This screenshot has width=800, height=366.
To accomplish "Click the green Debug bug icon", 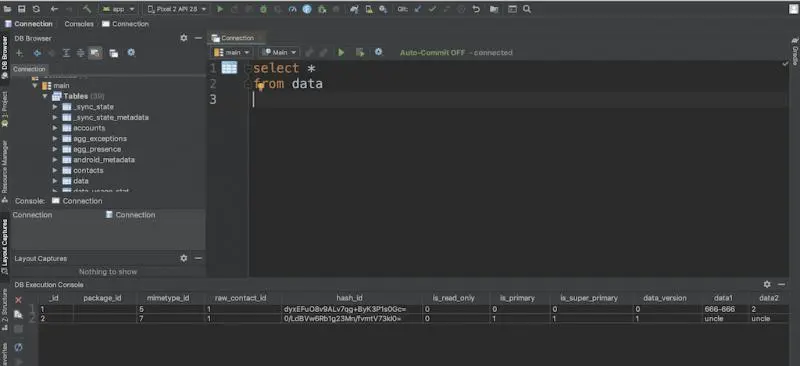I will click(x=263, y=9).
